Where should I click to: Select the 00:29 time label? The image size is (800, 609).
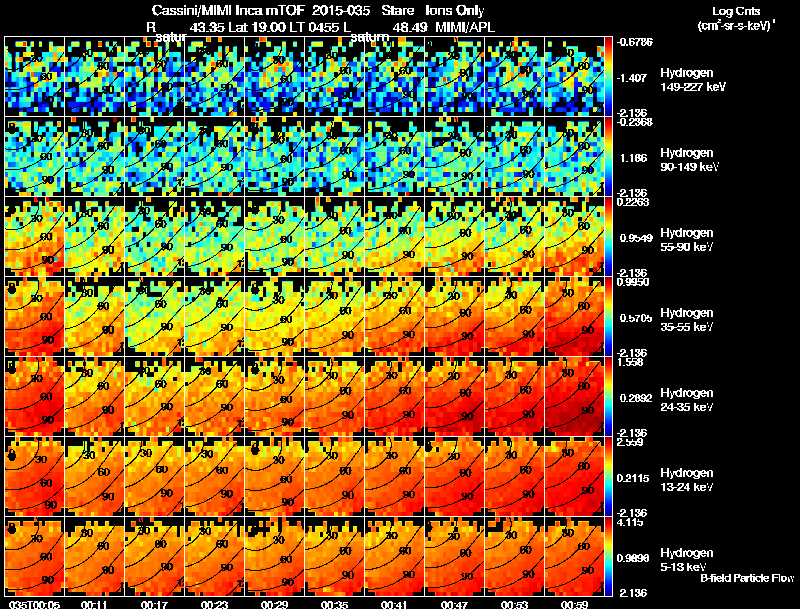pyautogui.click(x=274, y=604)
